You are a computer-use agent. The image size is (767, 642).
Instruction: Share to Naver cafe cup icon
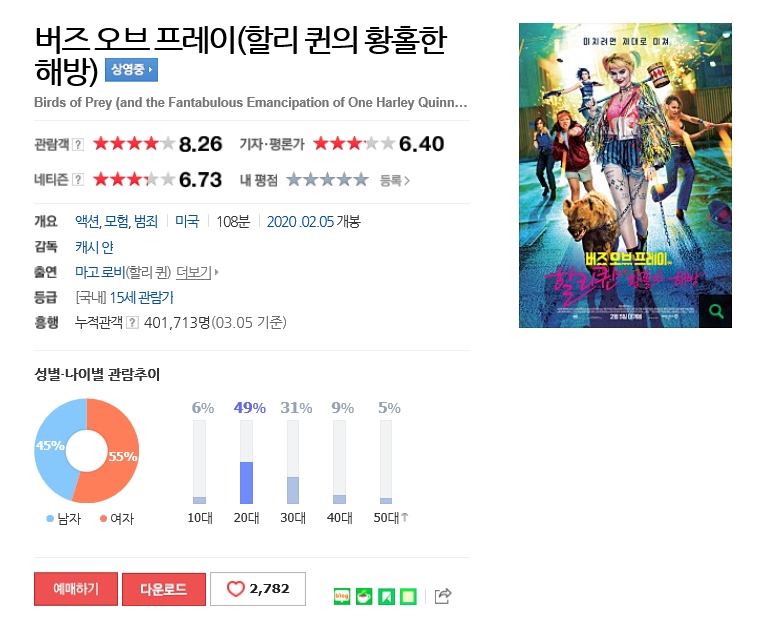click(x=364, y=596)
